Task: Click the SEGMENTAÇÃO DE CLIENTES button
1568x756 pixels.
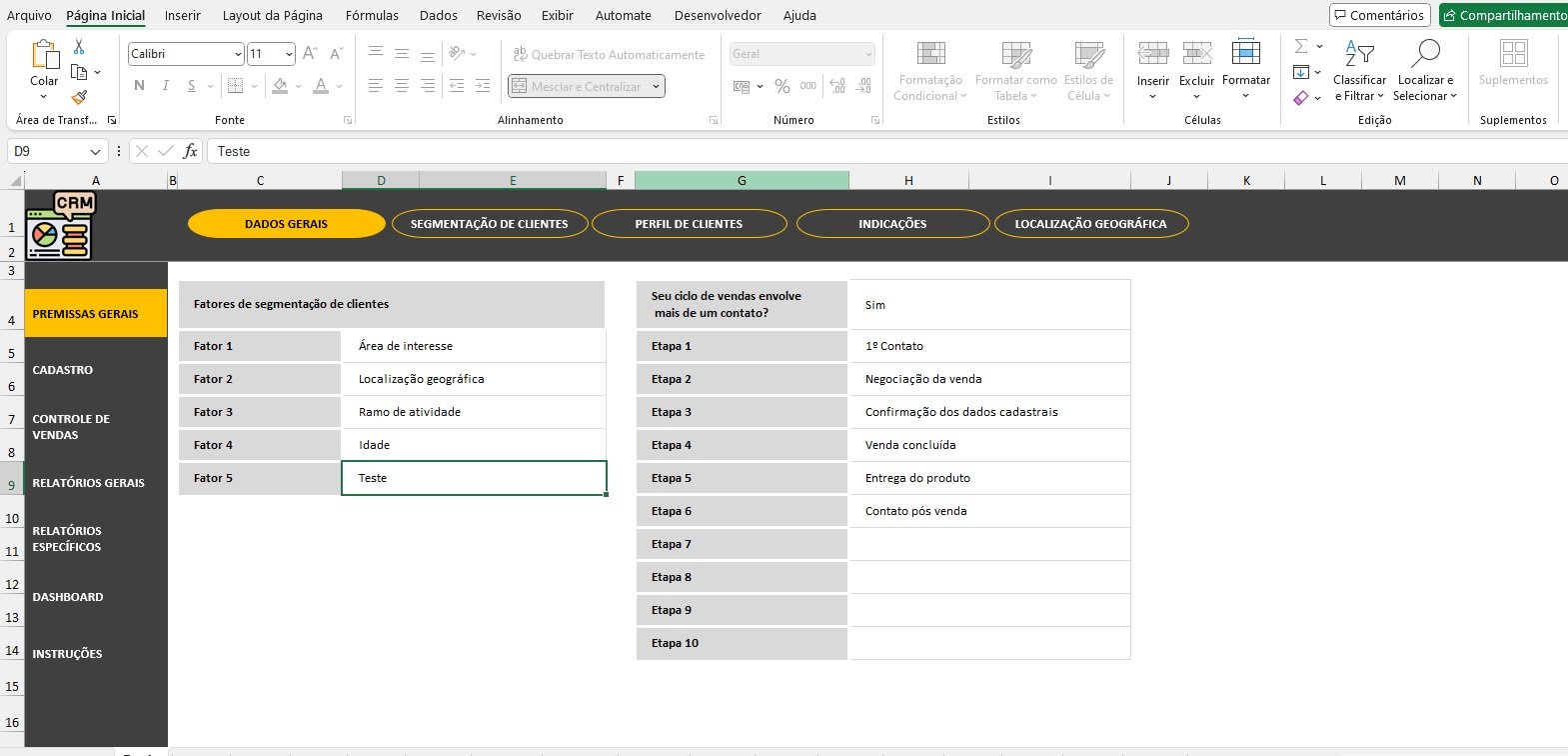Action: [x=489, y=224]
